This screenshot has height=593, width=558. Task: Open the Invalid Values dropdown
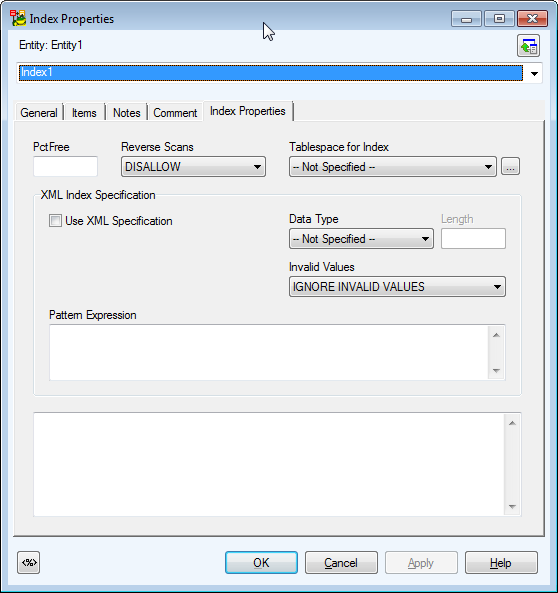click(x=397, y=287)
